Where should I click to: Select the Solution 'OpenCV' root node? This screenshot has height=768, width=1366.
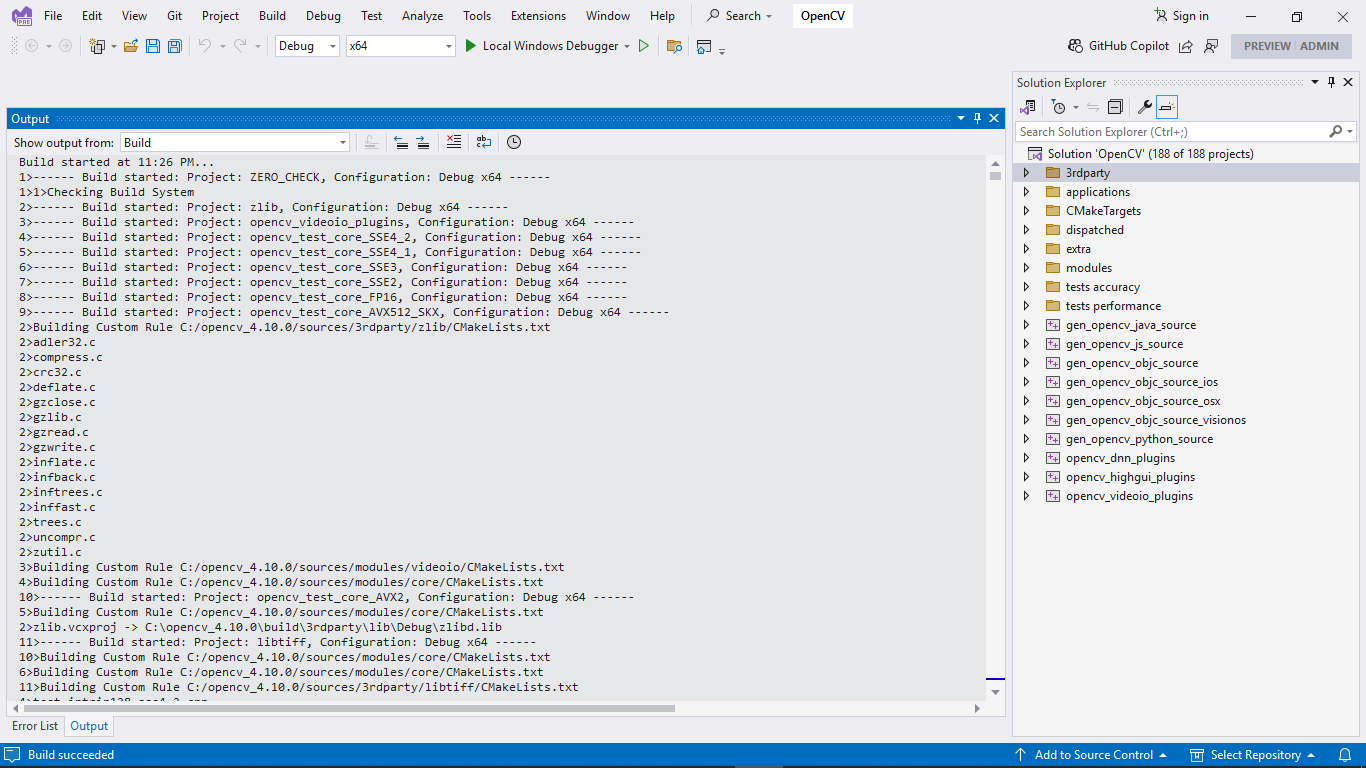[1150, 154]
